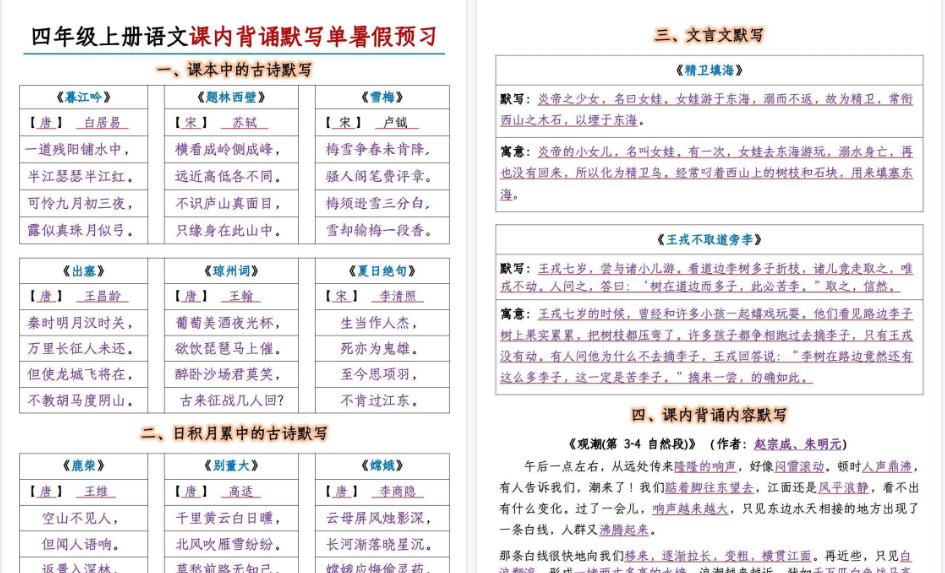Click the line 远近高低各不同
The height and width of the screenshot is (573, 945).
click(x=228, y=177)
